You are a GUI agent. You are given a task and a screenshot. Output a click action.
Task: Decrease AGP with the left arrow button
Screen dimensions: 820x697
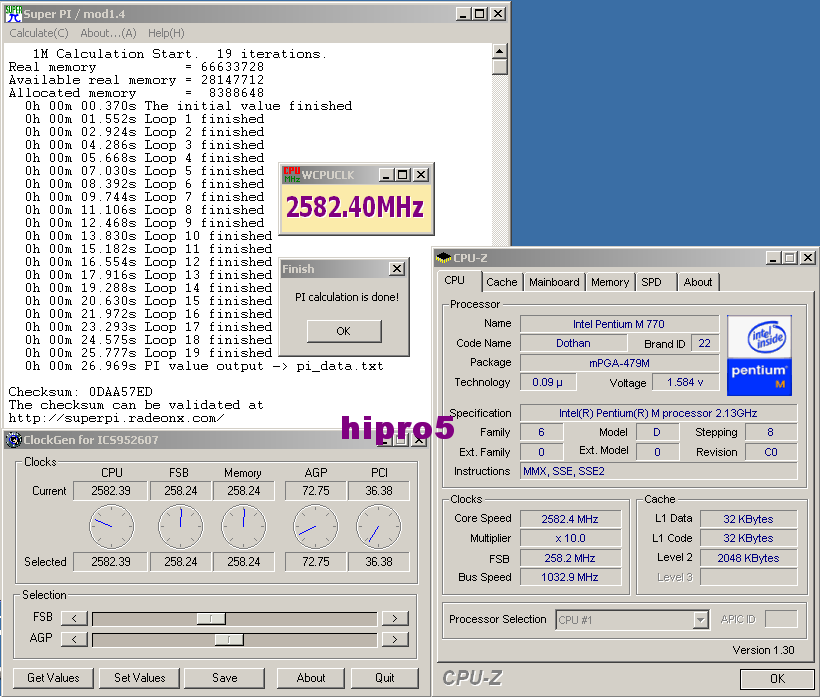pos(74,639)
